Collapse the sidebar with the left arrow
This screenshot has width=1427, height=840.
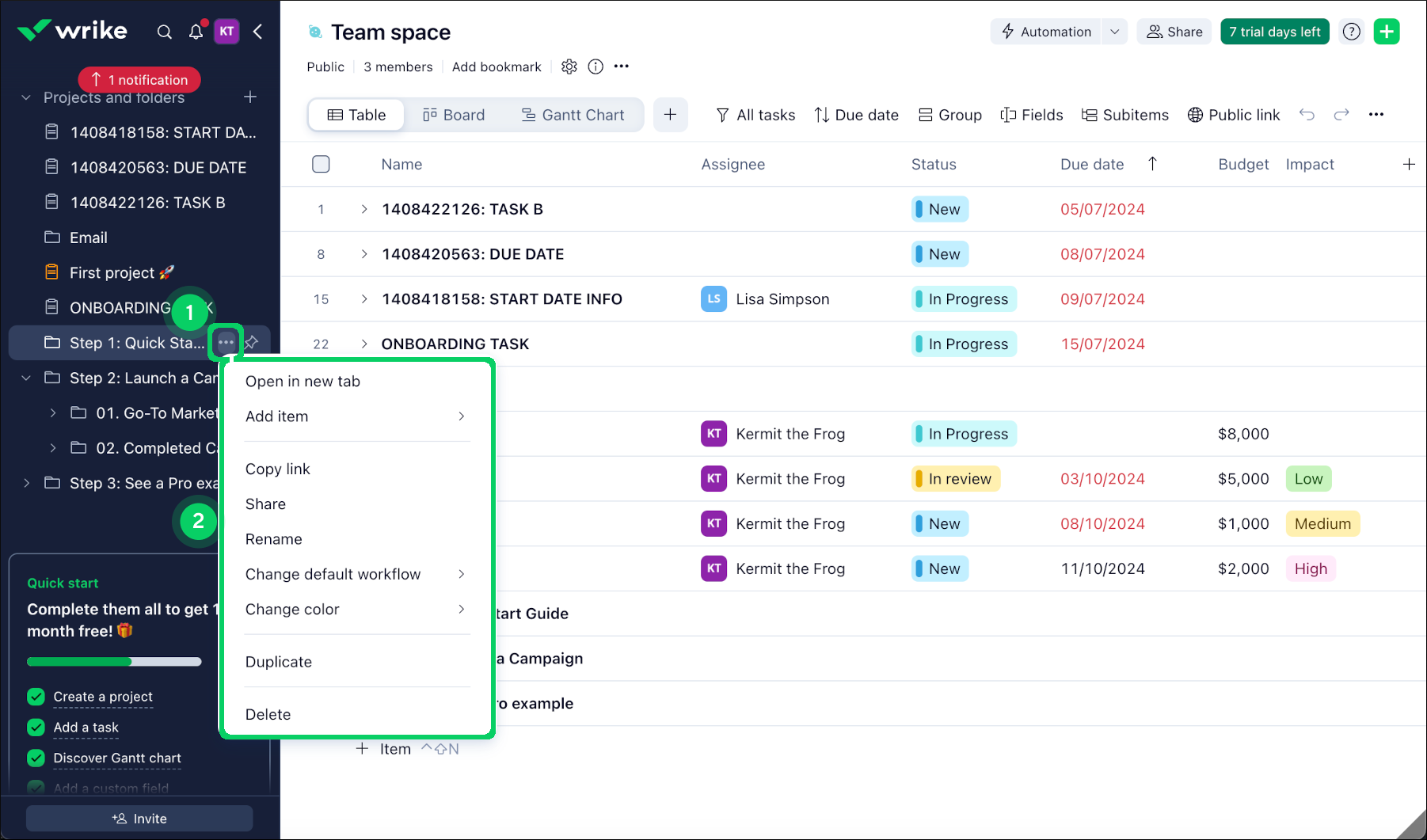coord(258,32)
